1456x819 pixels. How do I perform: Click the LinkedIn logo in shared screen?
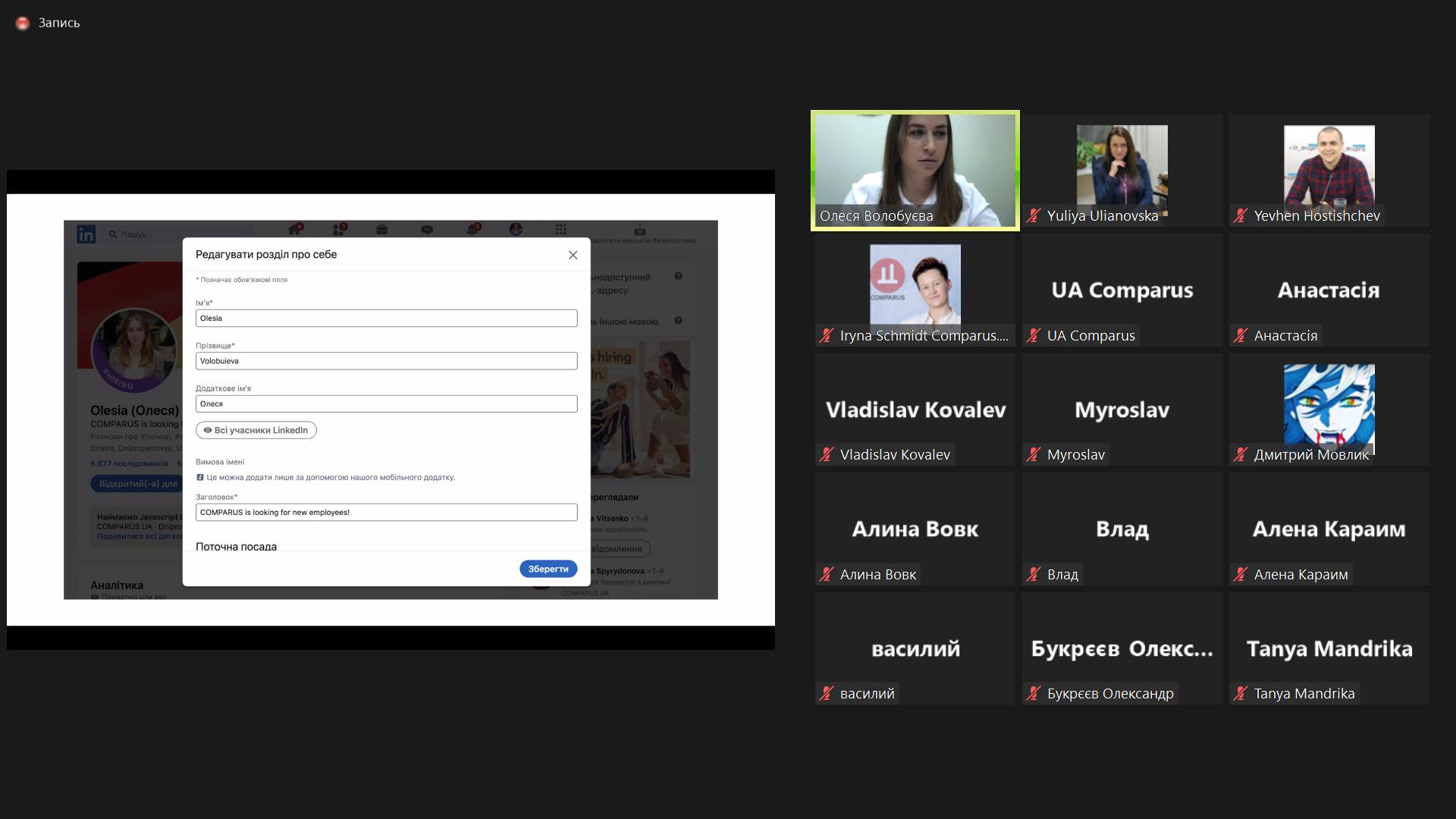coord(86,234)
